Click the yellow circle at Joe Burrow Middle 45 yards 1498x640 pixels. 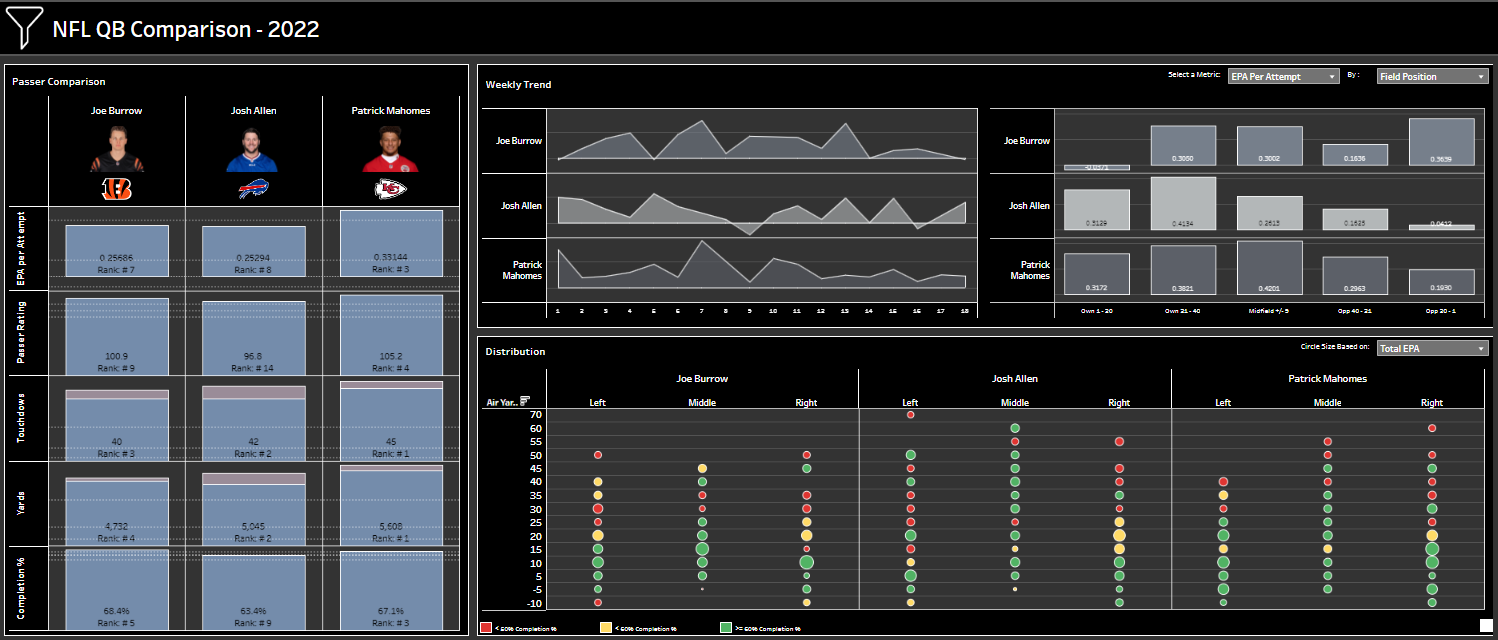click(x=702, y=468)
